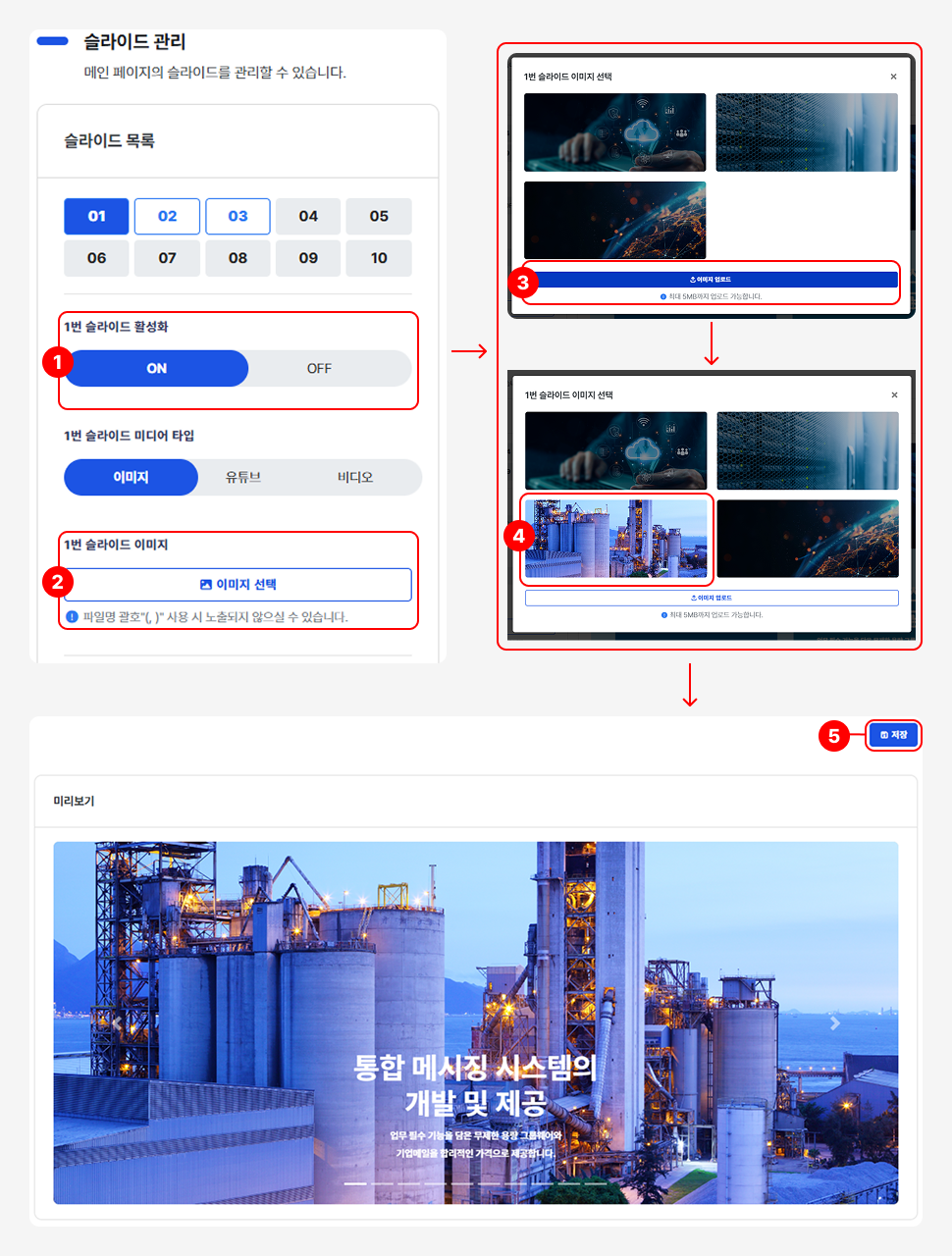Select slide 10 from the list

(379, 259)
